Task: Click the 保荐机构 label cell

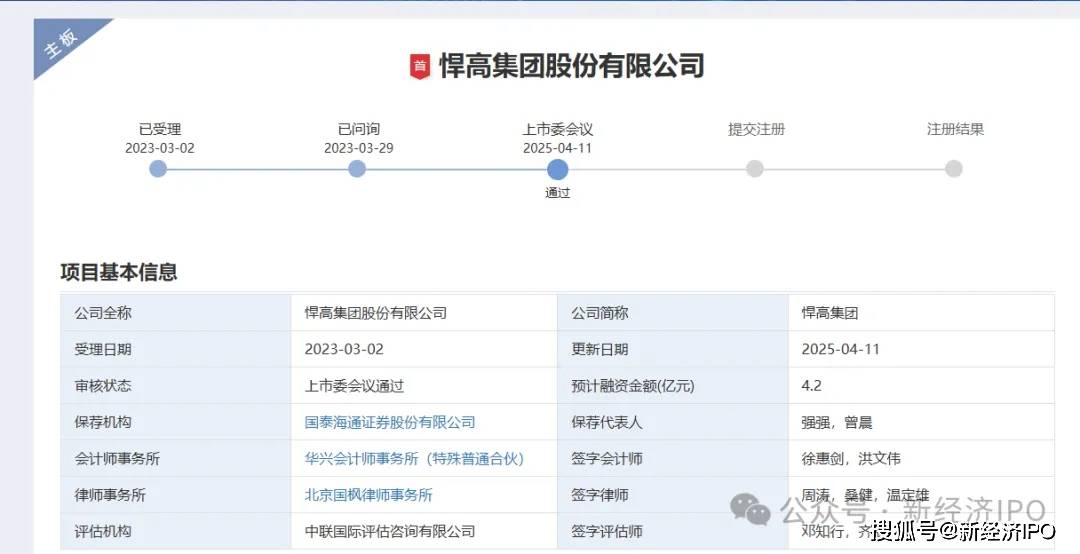Action: [x=176, y=422]
